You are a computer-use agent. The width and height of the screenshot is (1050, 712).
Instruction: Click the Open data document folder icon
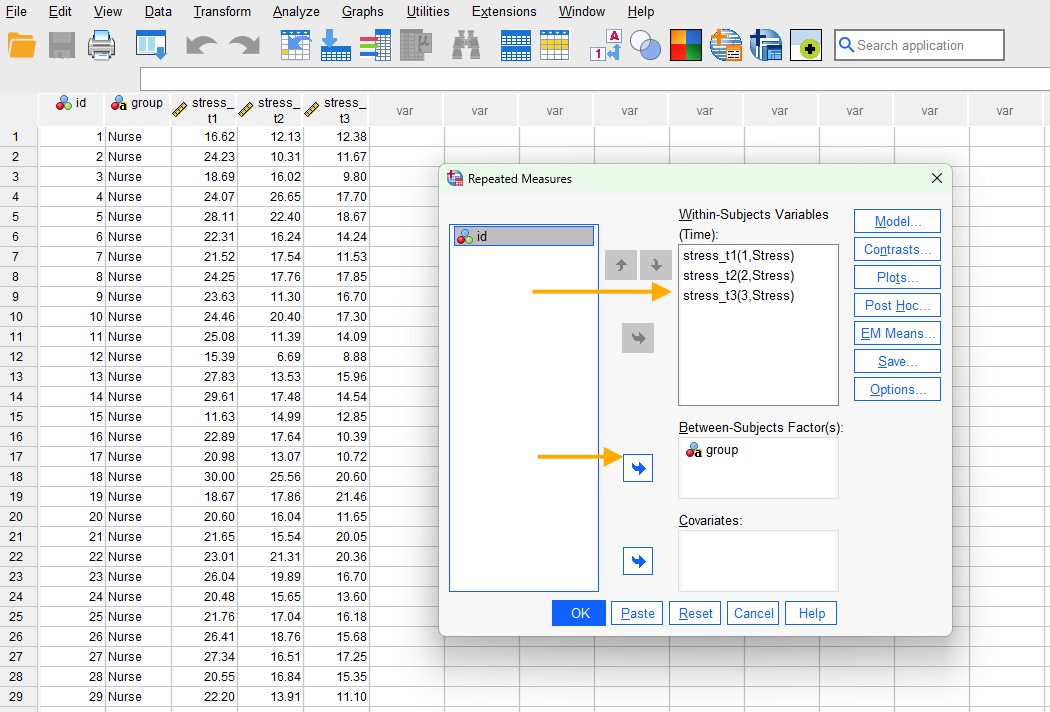[x=21, y=46]
